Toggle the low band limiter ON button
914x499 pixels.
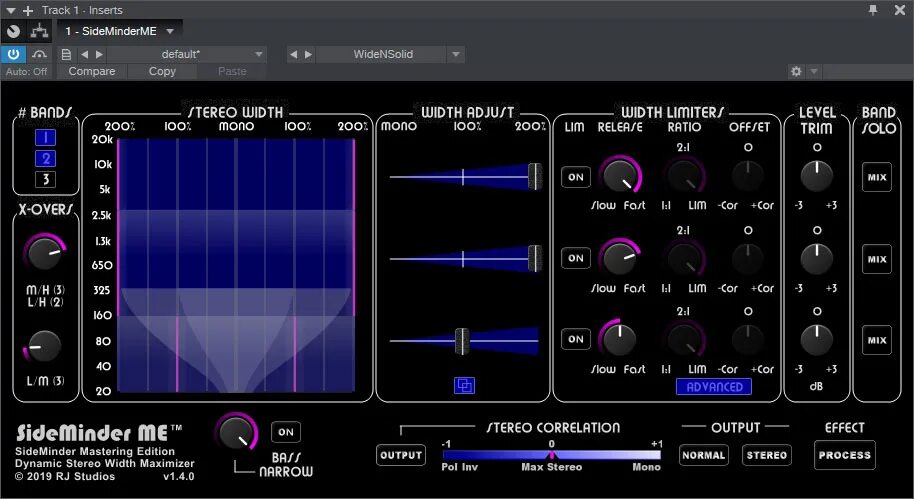click(x=576, y=339)
